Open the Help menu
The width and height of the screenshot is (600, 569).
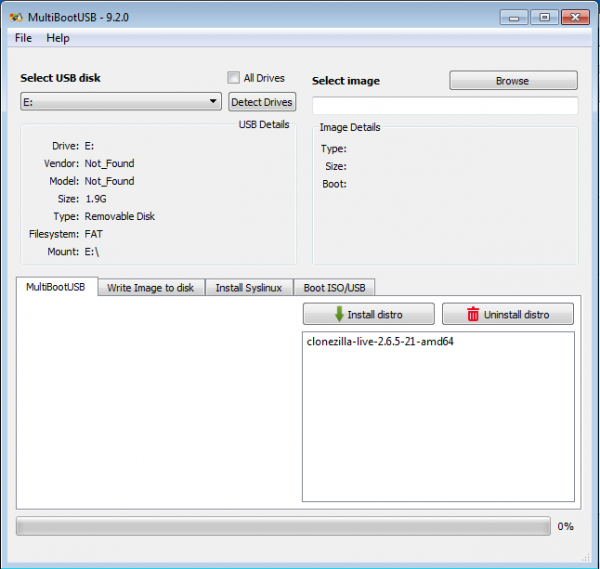click(x=58, y=38)
